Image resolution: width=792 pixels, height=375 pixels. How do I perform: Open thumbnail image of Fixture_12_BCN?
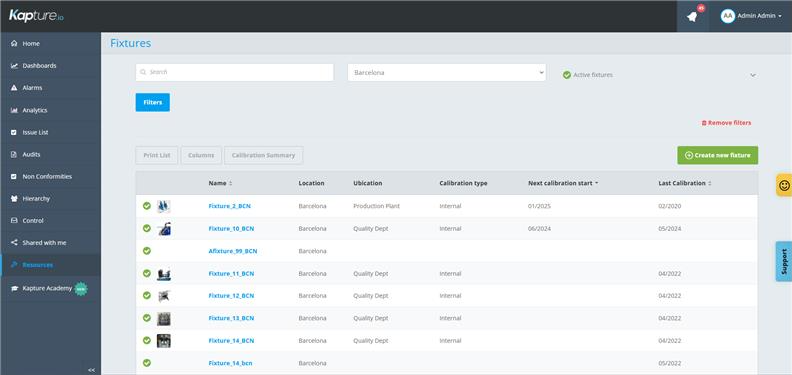coord(164,296)
